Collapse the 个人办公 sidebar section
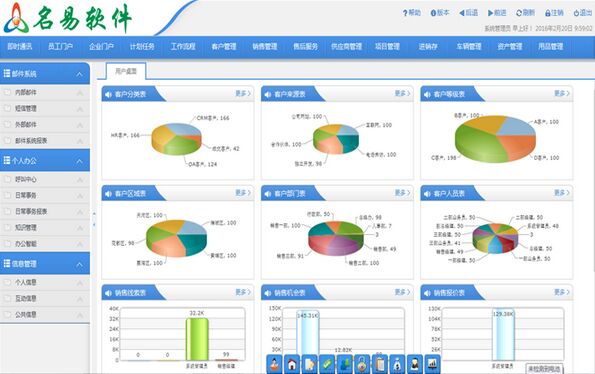595x374 pixels. [x=79, y=161]
